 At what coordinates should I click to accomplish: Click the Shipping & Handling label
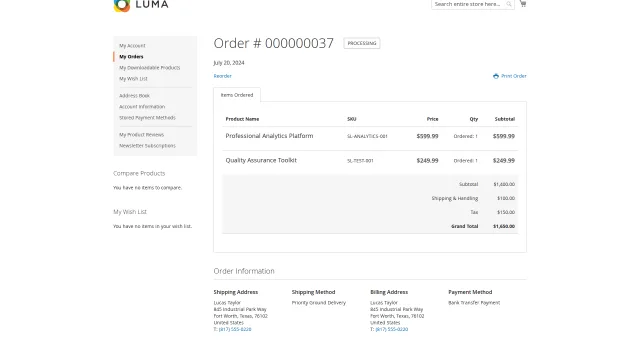point(455,198)
